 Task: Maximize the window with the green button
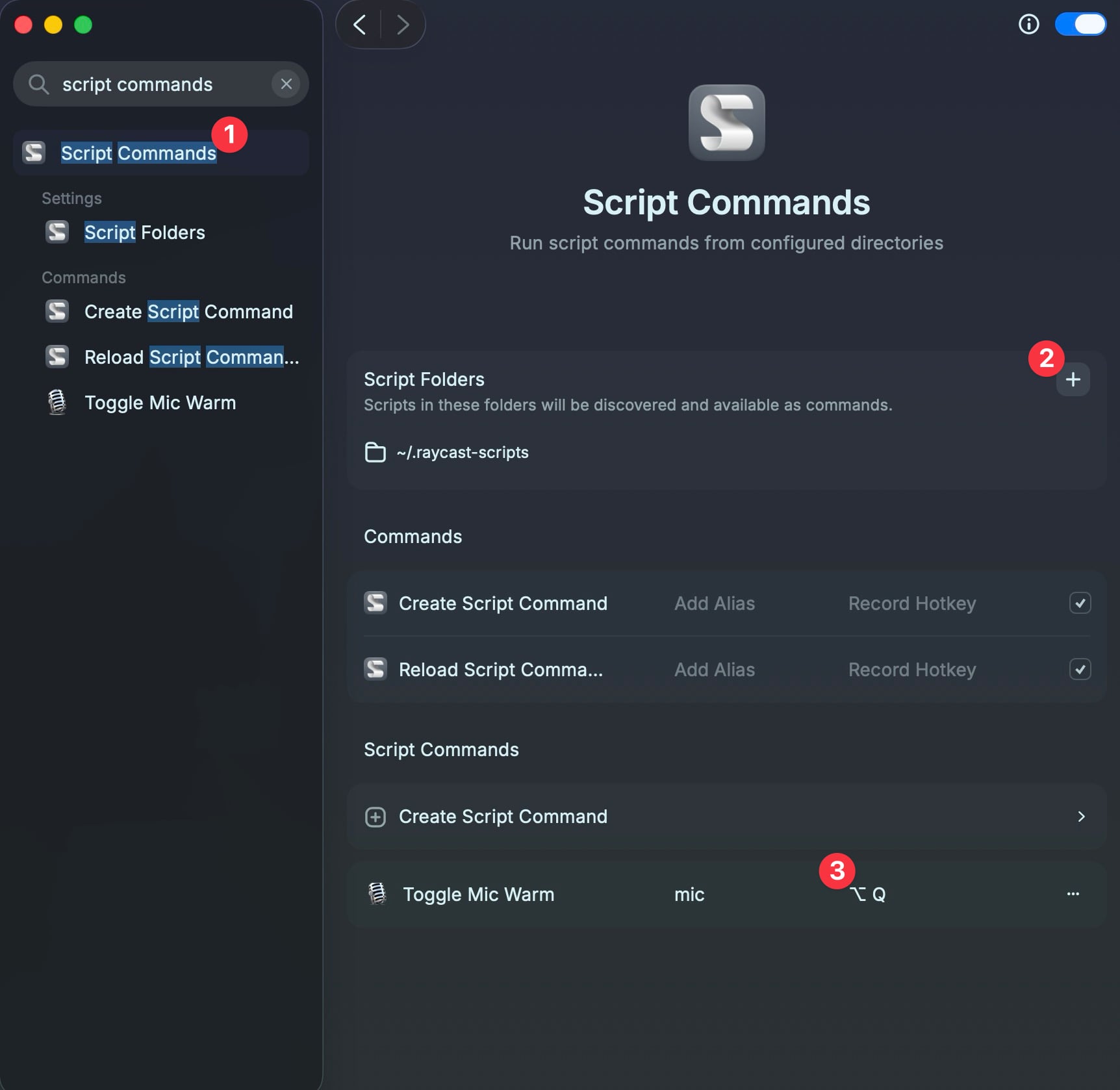click(x=83, y=25)
